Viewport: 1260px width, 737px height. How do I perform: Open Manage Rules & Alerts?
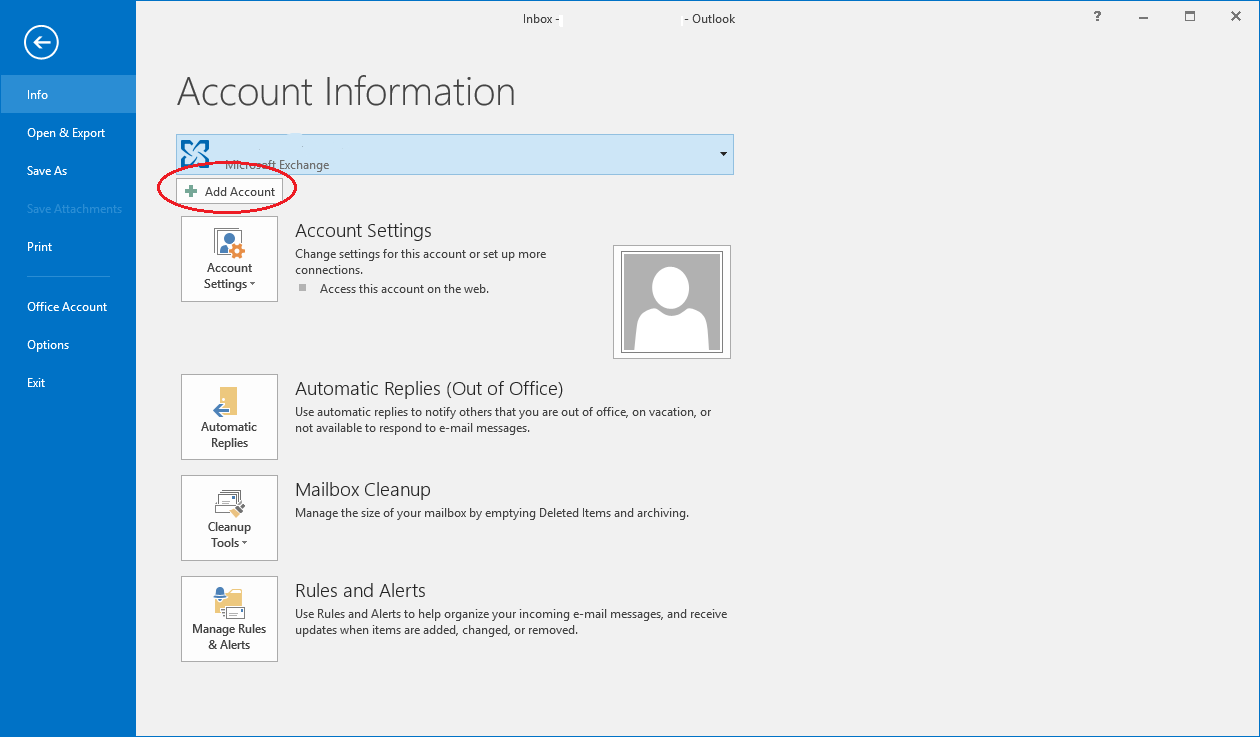click(229, 619)
